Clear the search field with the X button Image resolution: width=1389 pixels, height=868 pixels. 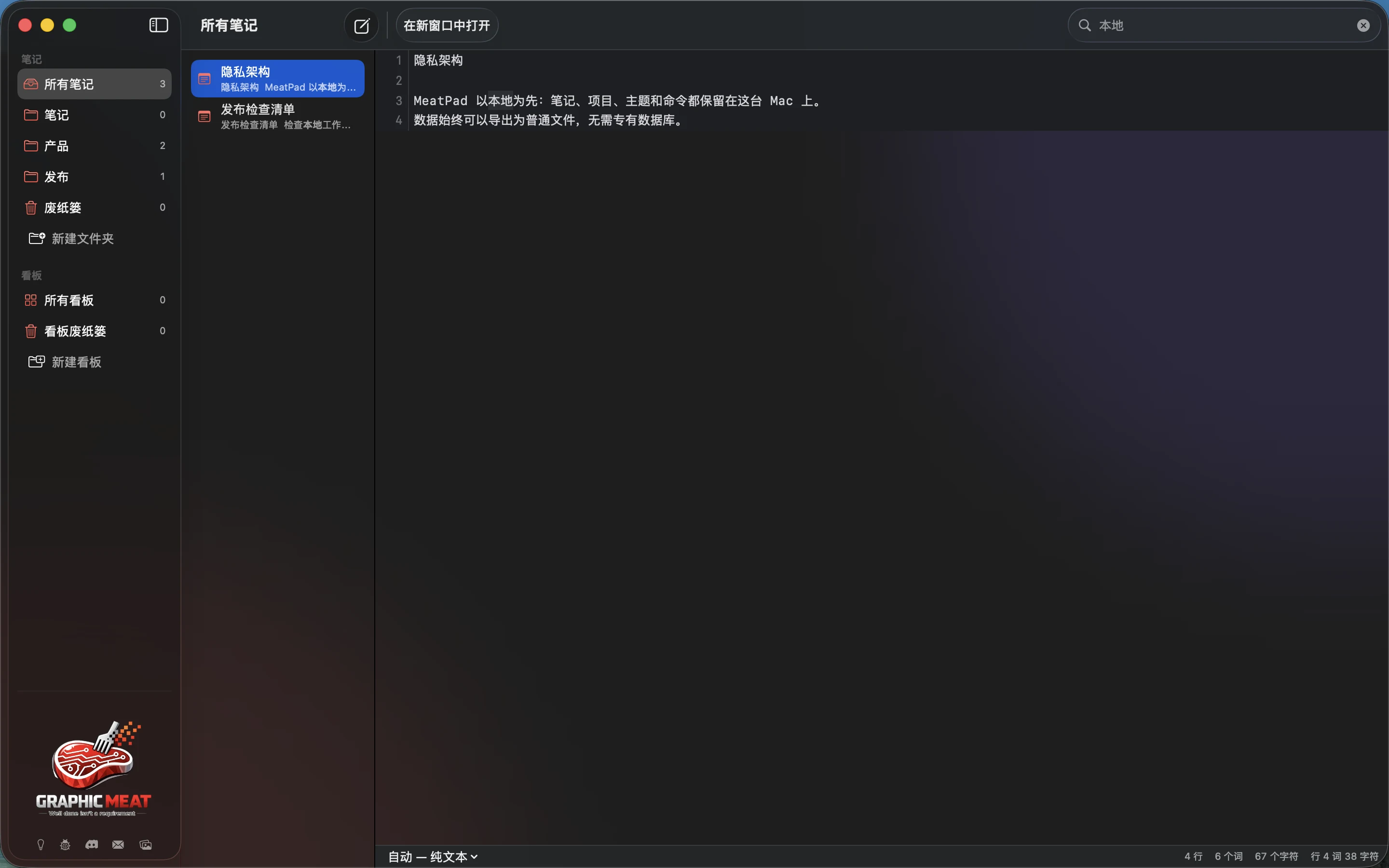point(1363,26)
